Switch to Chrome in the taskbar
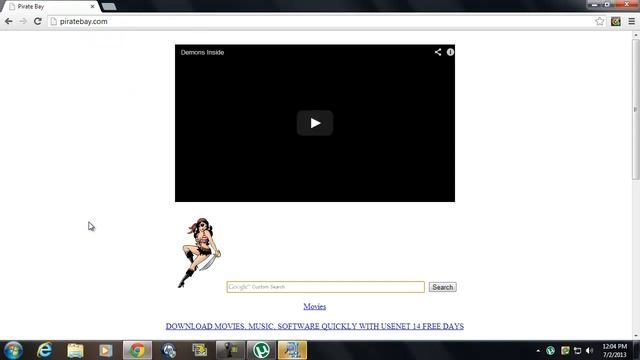The image size is (640, 360). pyautogui.click(x=138, y=350)
